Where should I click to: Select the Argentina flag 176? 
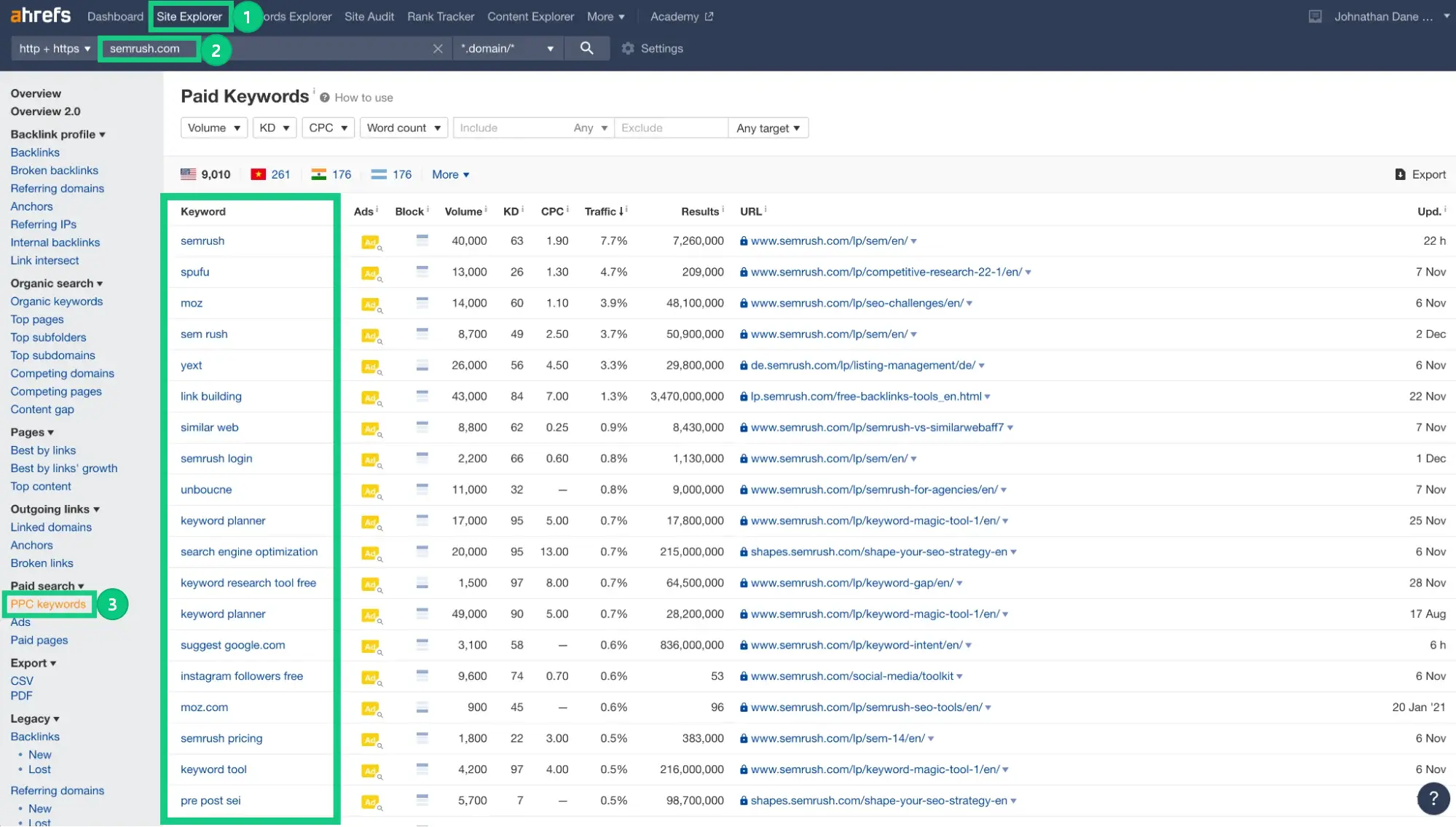coord(391,175)
